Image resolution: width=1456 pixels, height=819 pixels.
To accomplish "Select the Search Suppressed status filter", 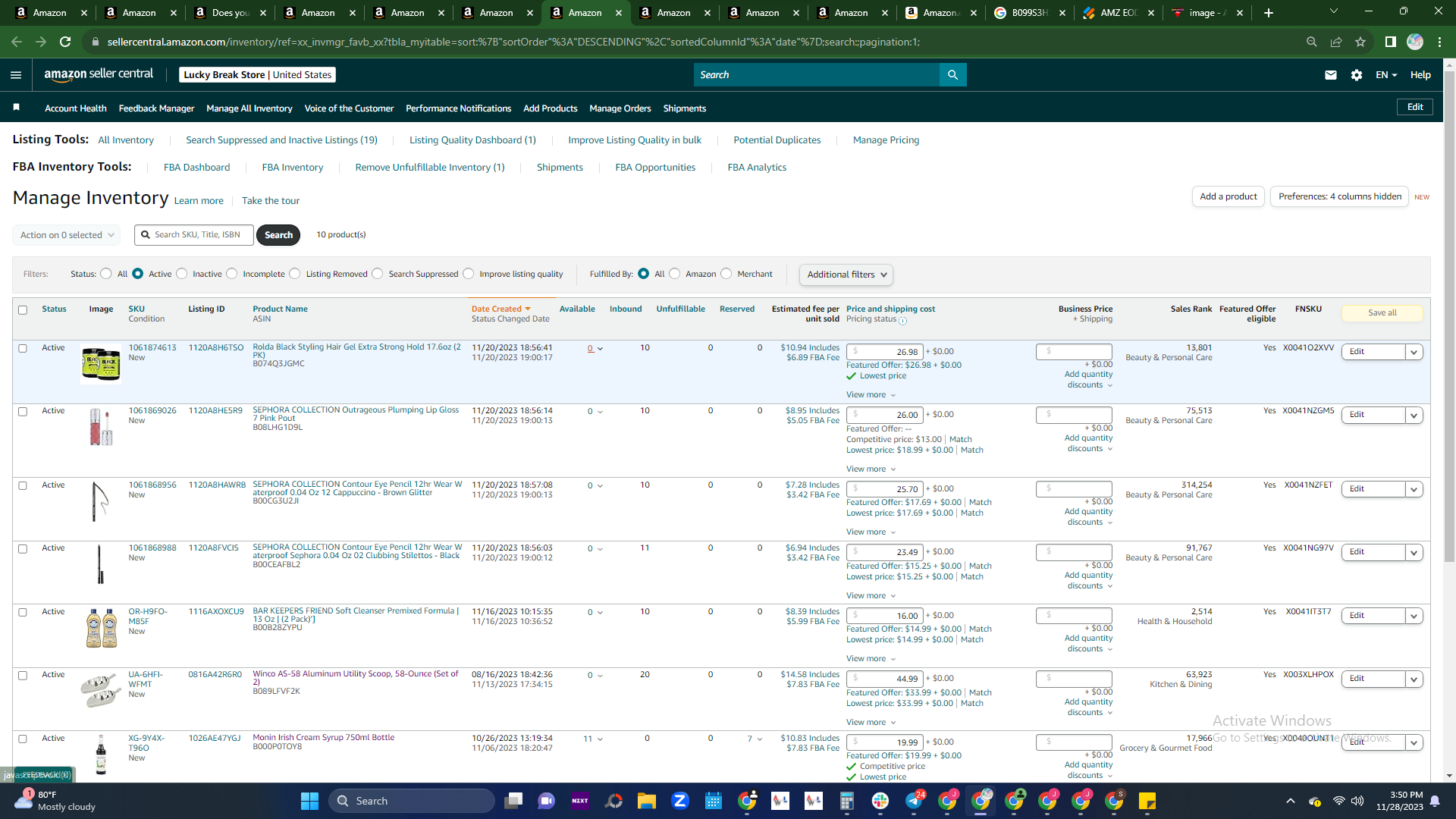I will [378, 274].
